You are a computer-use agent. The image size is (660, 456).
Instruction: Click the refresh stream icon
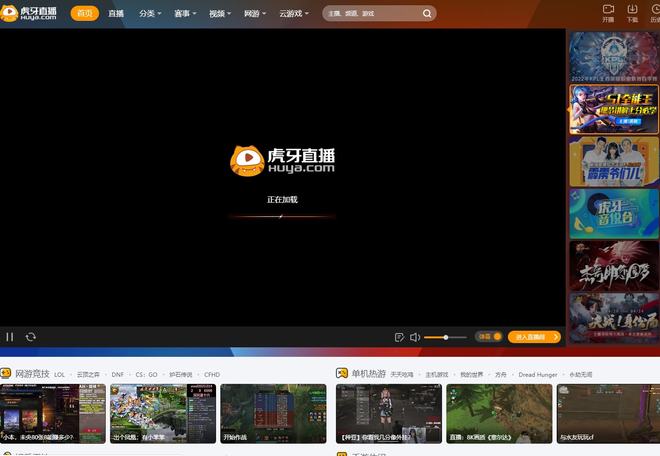pyautogui.click(x=31, y=337)
